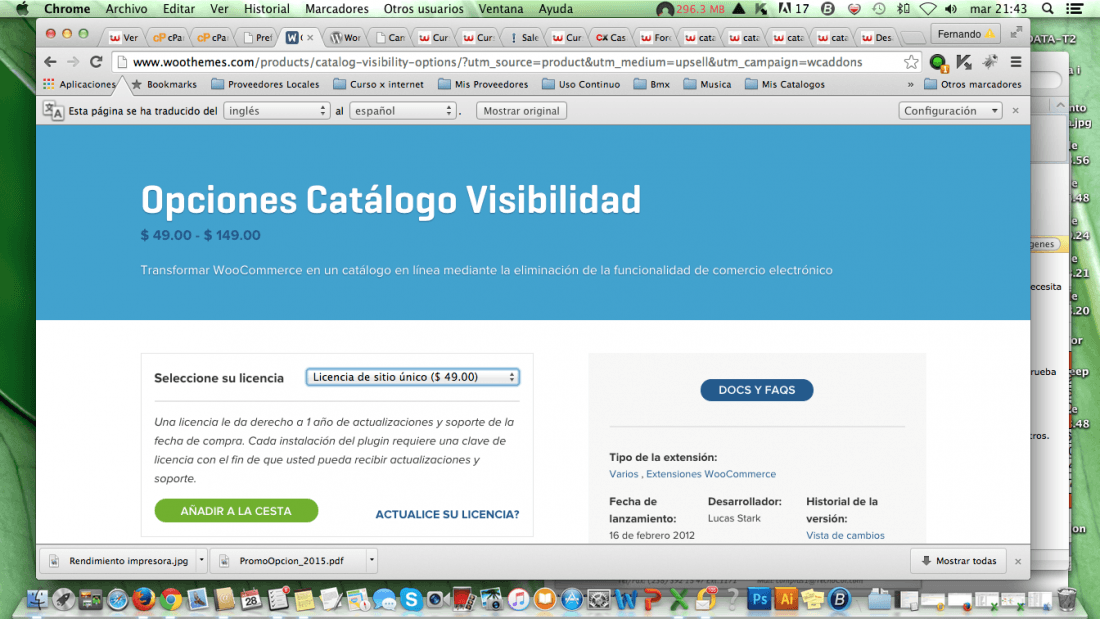This screenshot has height=619, width=1100.
Task: Open the App Store from the Dock
Action: (572, 599)
